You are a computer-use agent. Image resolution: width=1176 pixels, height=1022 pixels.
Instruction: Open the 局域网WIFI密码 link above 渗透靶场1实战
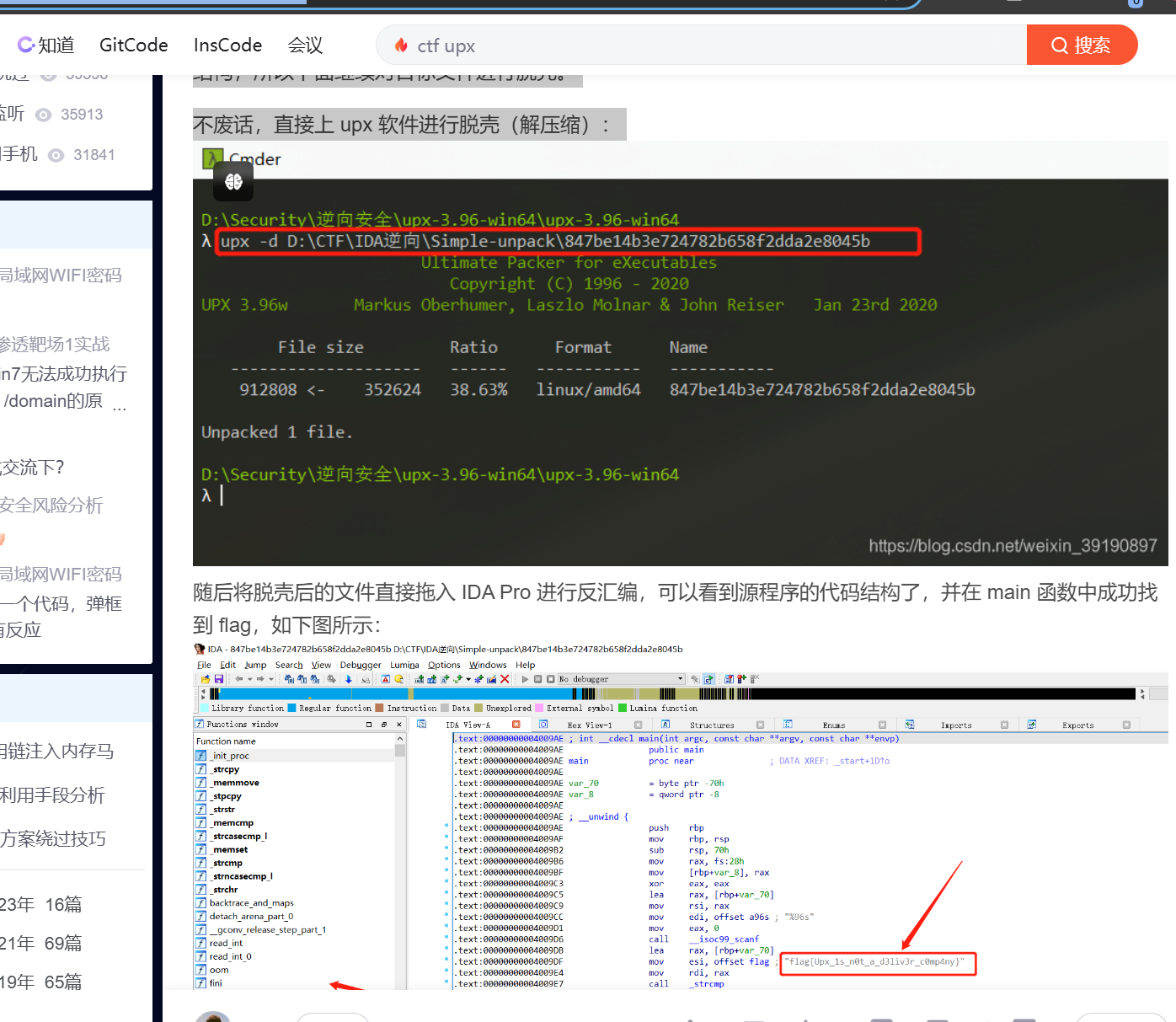coord(61,276)
